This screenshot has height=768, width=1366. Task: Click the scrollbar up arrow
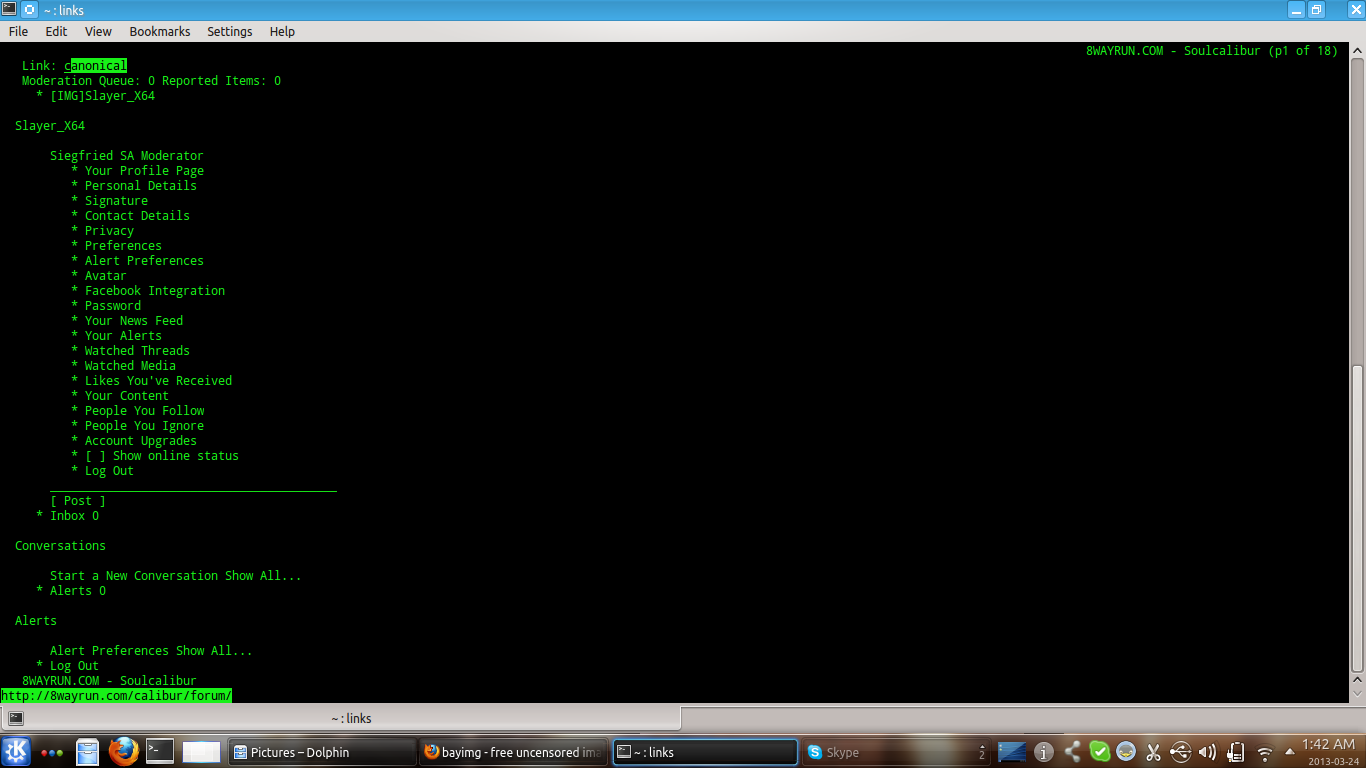pyautogui.click(x=1357, y=48)
